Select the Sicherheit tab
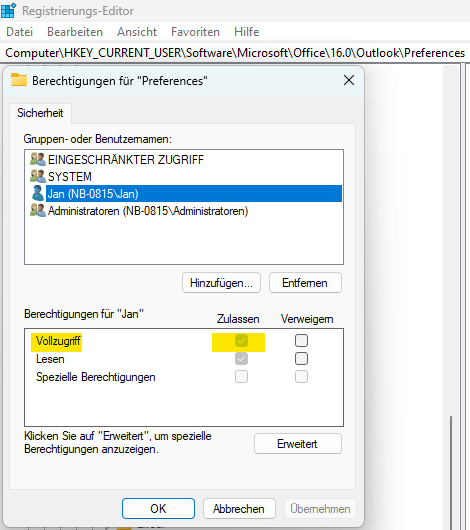Screen dimensions: 470x530 (40, 113)
